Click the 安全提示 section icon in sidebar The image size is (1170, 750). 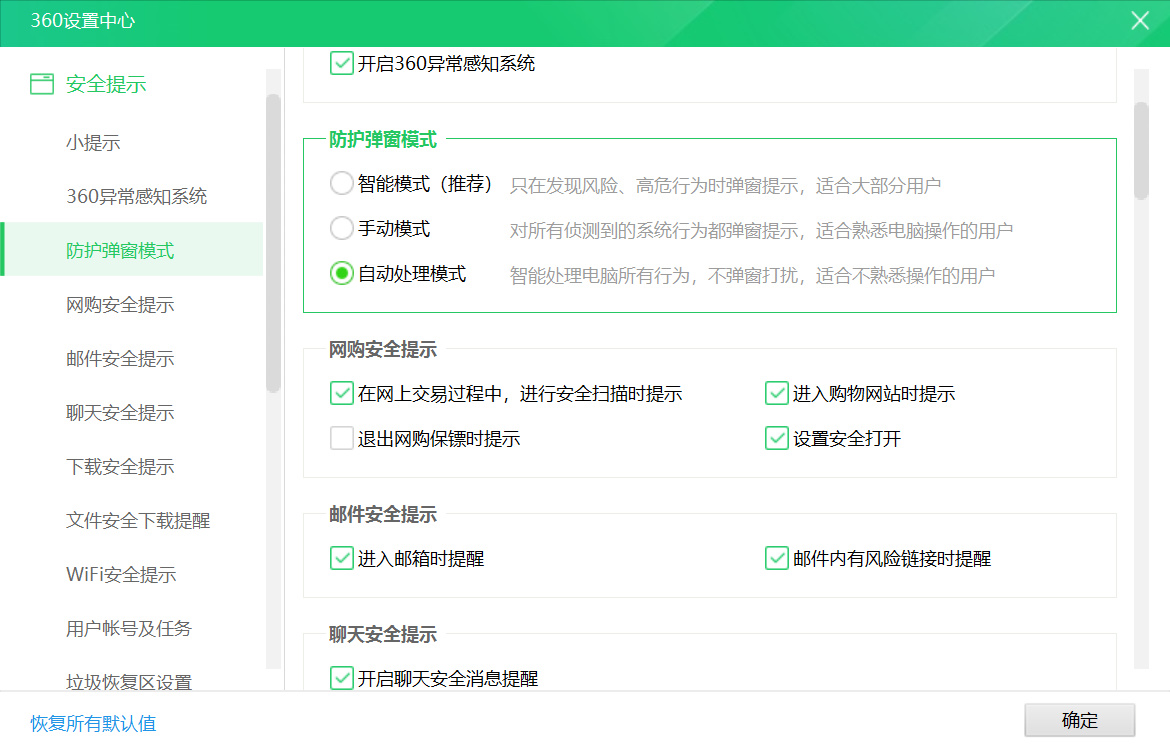pyautogui.click(x=42, y=84)
